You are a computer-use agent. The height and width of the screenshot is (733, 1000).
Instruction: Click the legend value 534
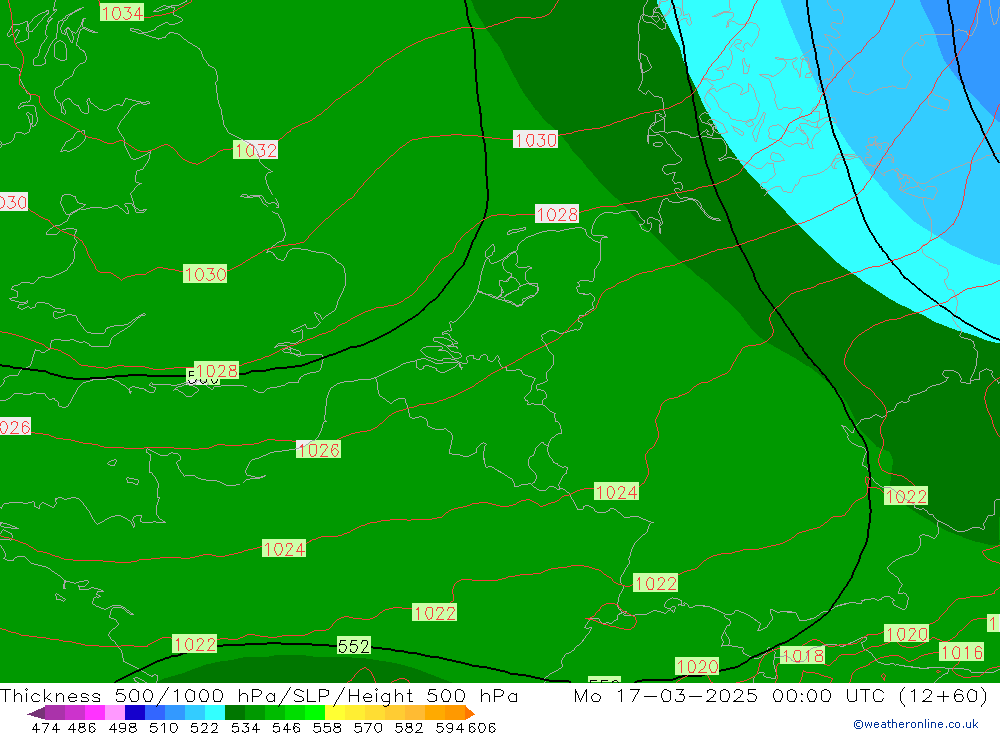pyautogui.click(x=245, y=728)
